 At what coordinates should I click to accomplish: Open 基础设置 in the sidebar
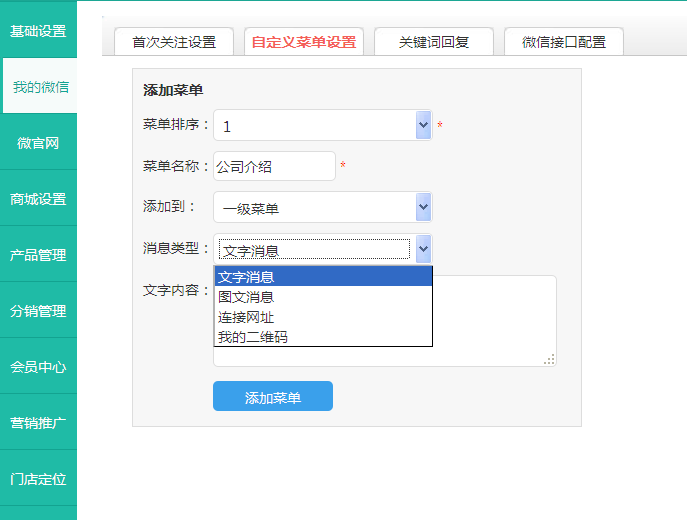(38, 31)
